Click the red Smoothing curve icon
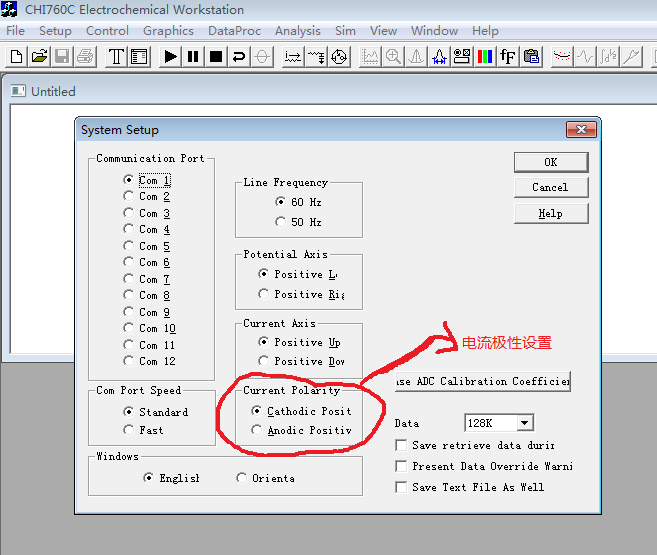The width and height of the screenshot is (657, 555). (562, 56)
